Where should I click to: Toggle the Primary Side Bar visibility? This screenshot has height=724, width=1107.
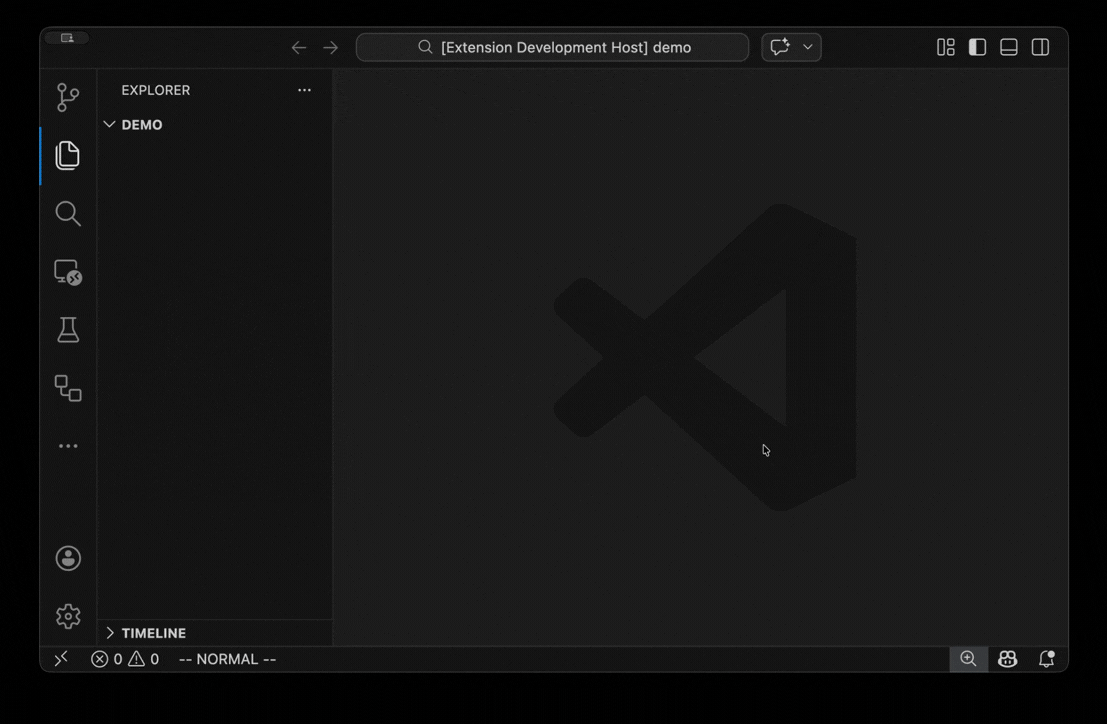coord(977,46)
